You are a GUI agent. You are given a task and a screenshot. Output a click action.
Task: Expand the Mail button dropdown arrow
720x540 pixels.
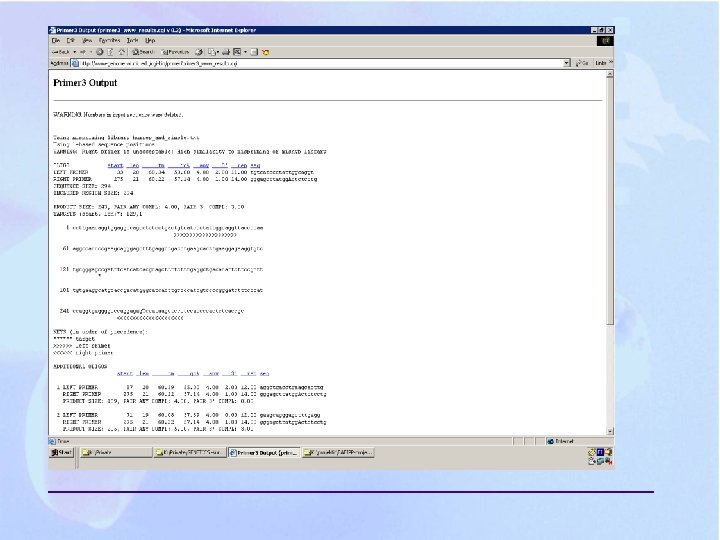218,52
